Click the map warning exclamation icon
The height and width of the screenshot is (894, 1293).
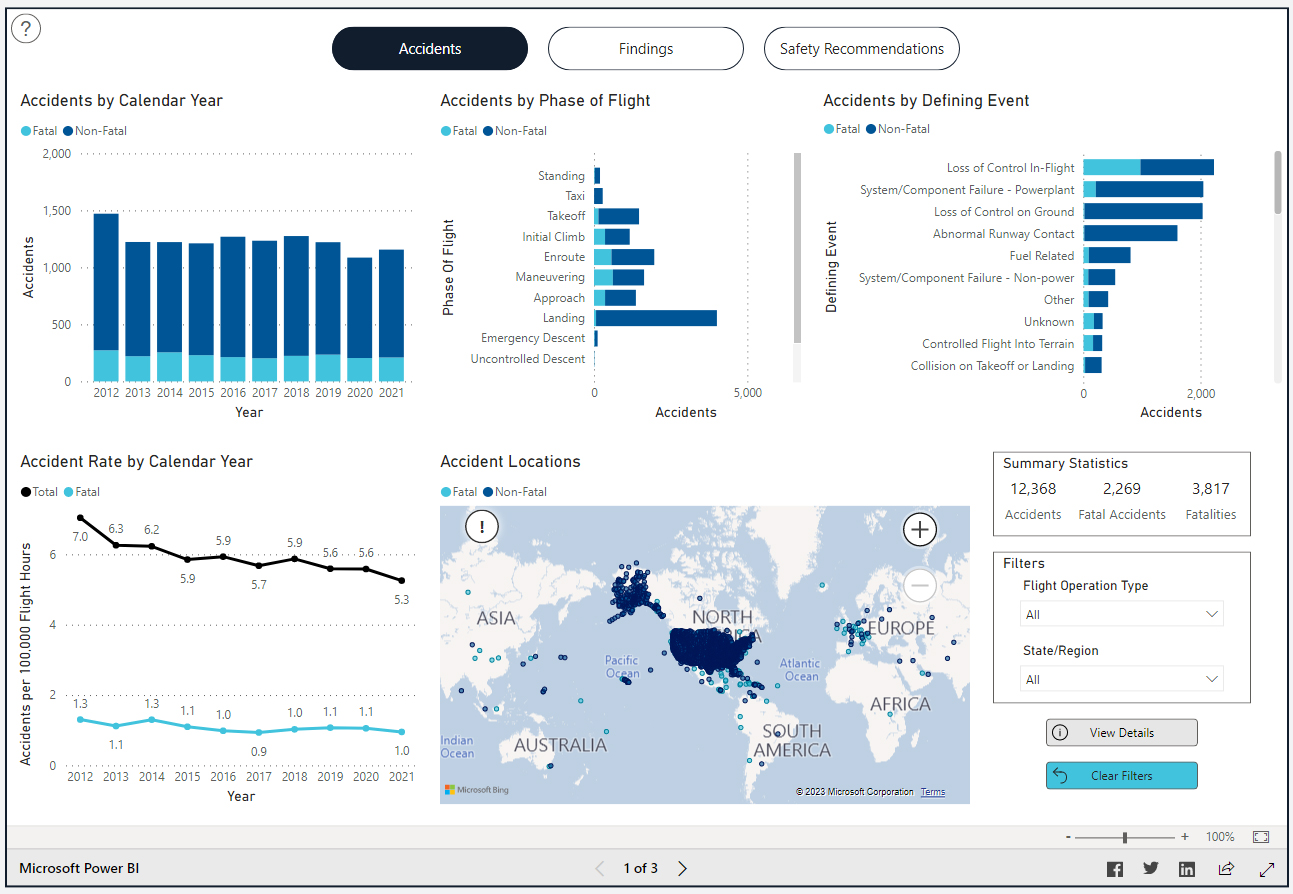(482, 527)
